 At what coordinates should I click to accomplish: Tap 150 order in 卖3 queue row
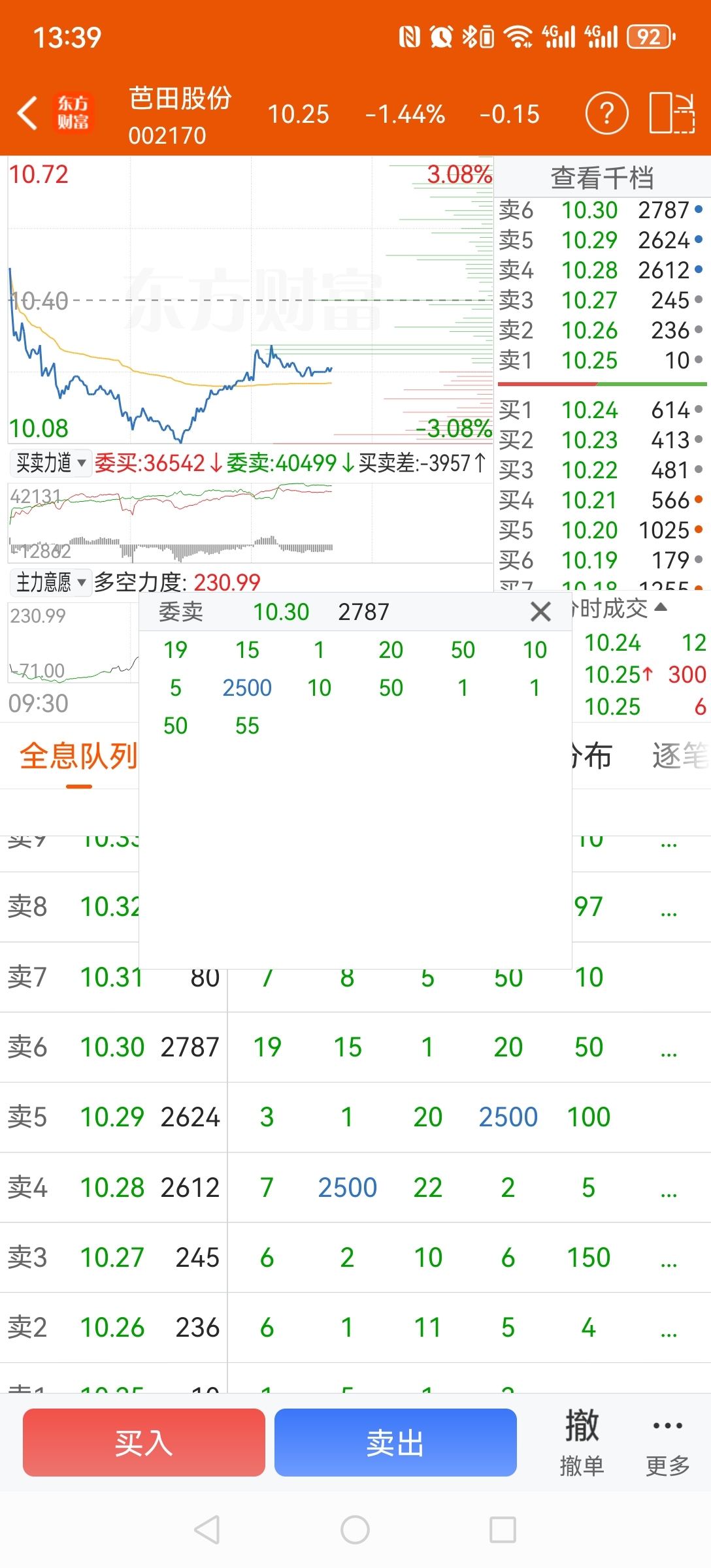588,1258
